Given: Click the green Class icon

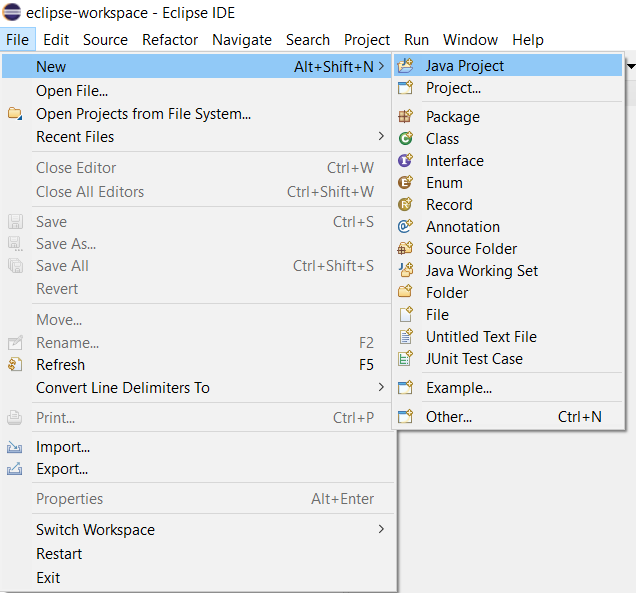Looking at the screenshot, I should point(405,139).
